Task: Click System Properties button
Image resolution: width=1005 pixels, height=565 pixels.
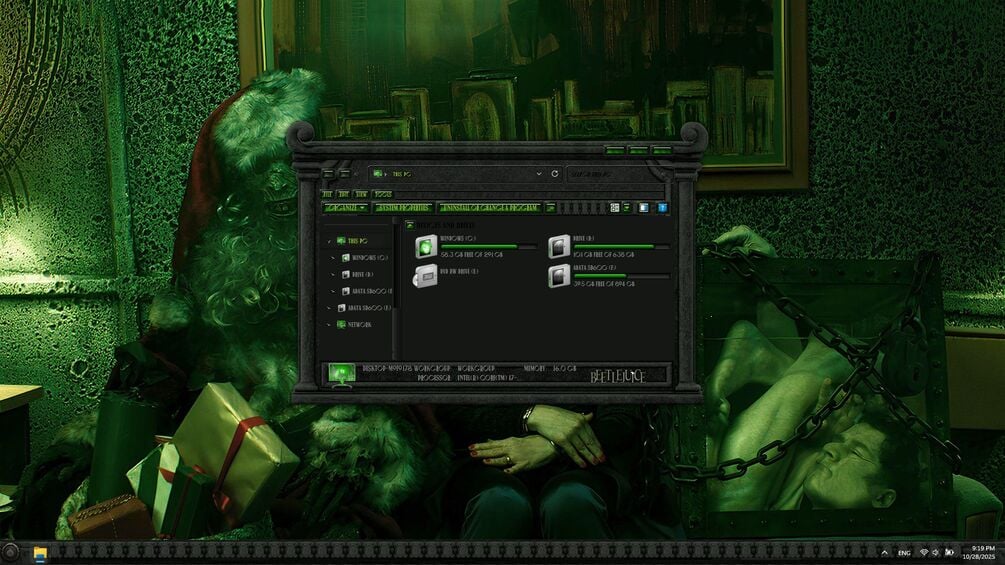Action: (403, 208)
